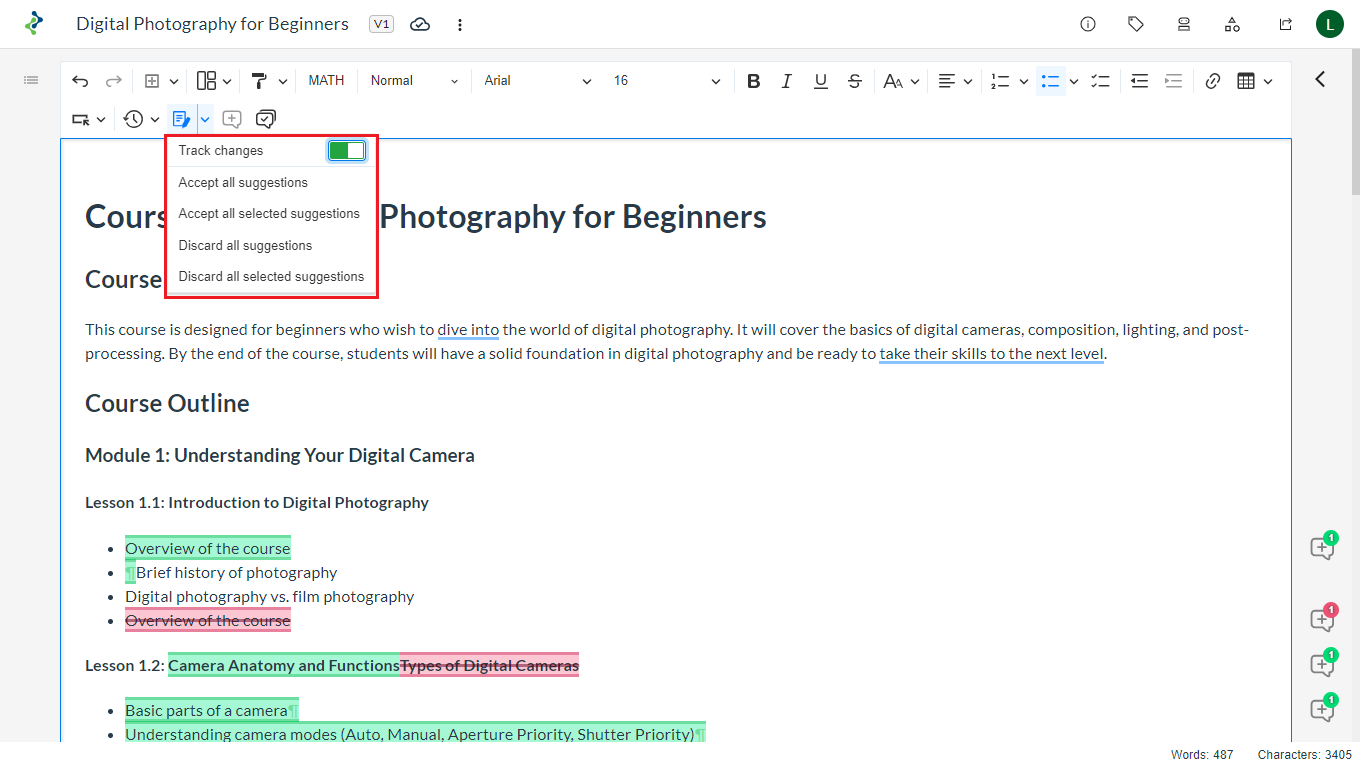Click the export/share icon in header
The image size is (1360, 768).
point(1286,24)
